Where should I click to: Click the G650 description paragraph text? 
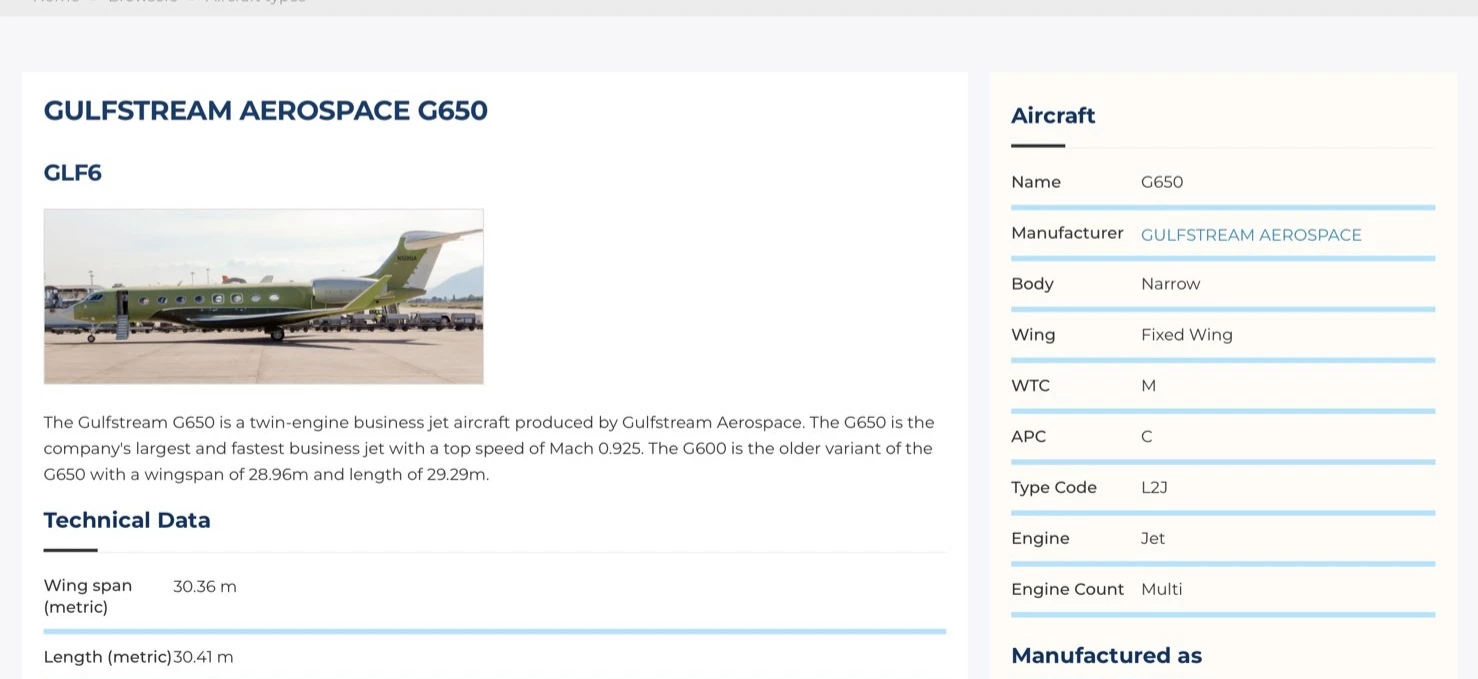[x=488, y=448]
